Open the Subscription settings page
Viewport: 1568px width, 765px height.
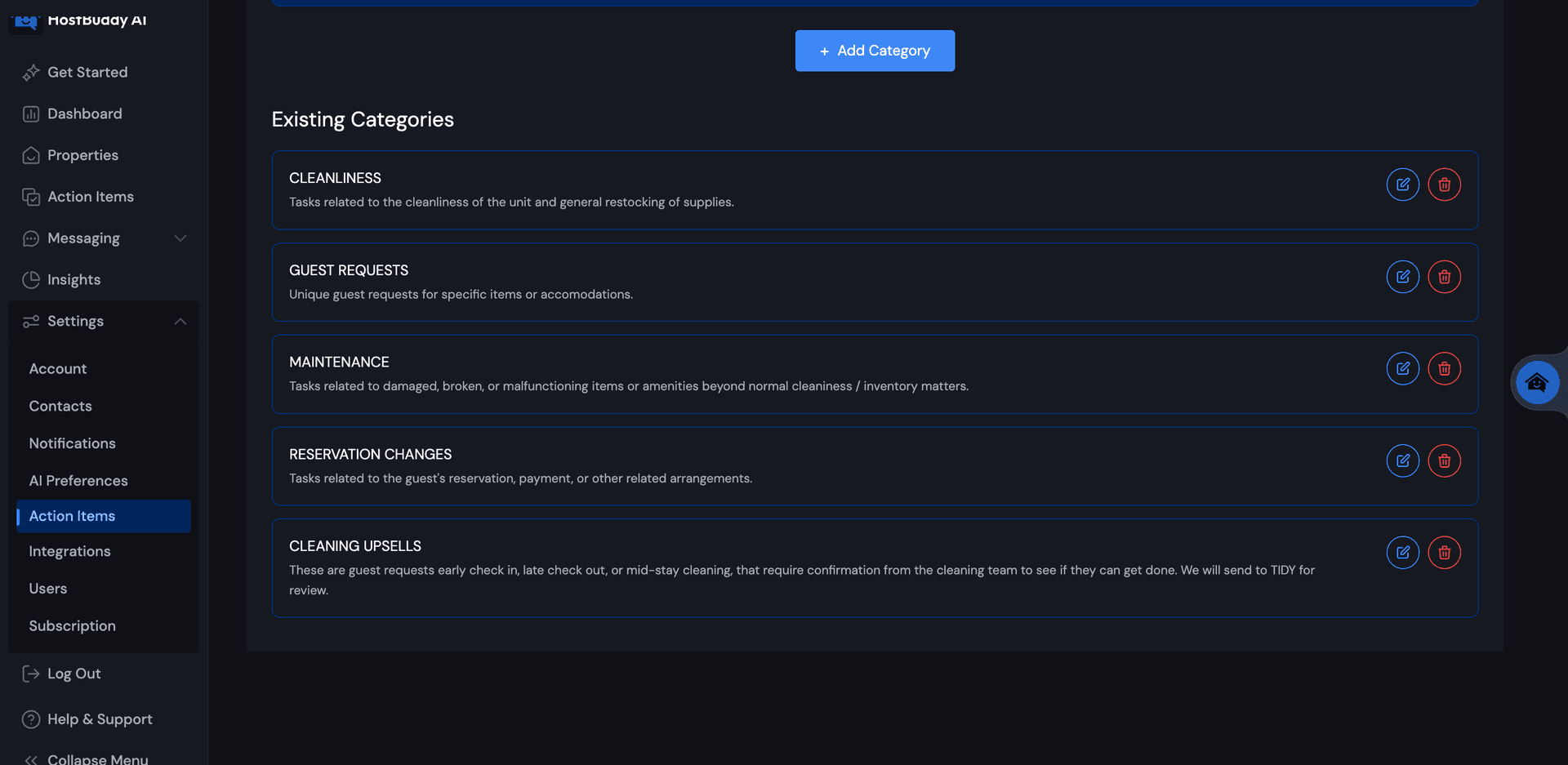(x=72, y=625)
